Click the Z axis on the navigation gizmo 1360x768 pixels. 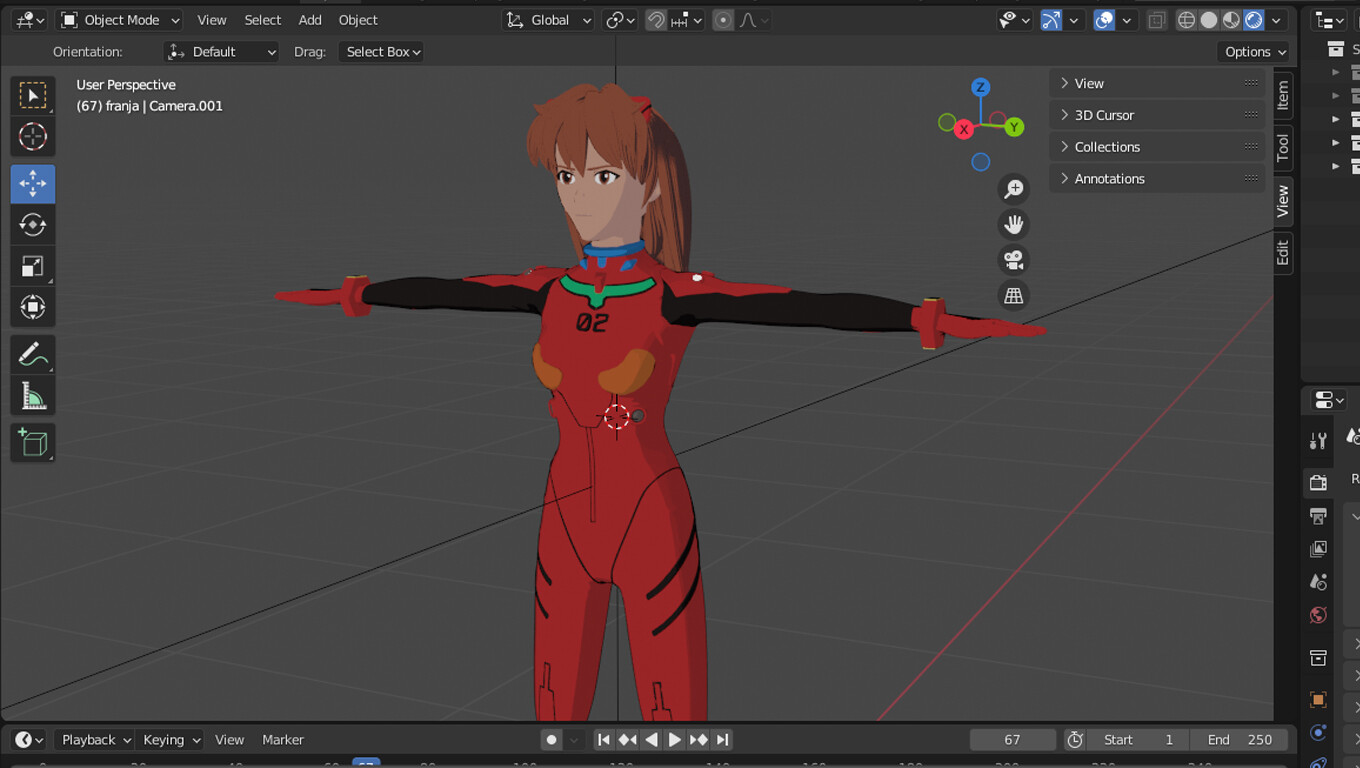[x=980, y=87]
